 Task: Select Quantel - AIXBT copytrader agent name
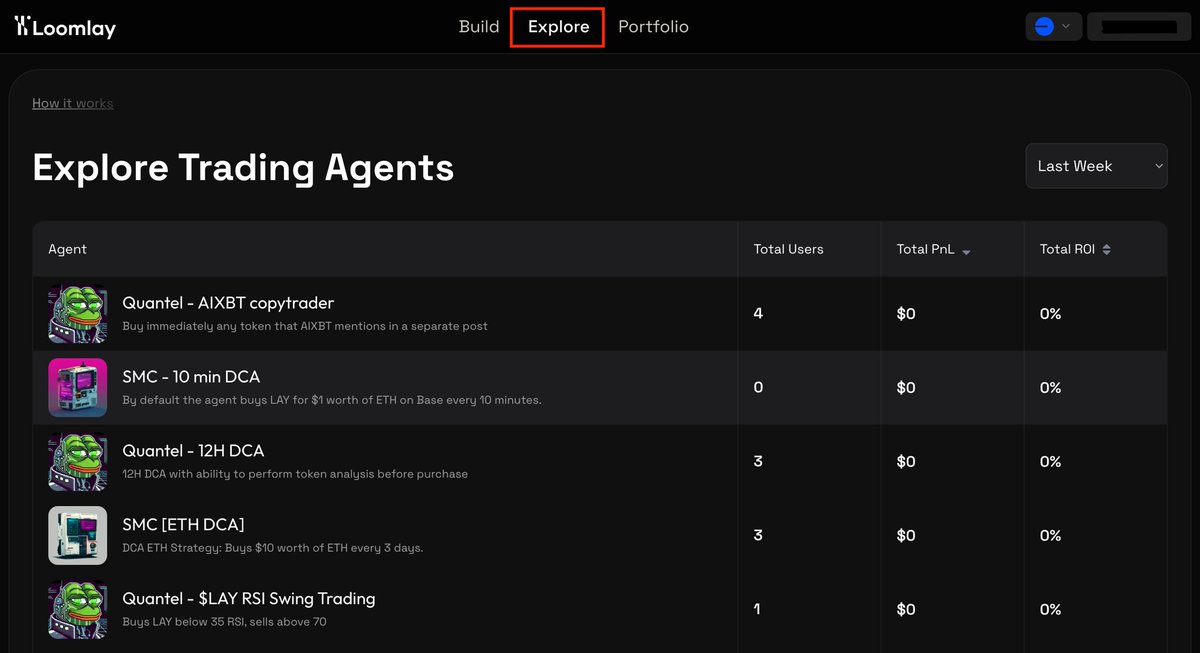(228, 303)
